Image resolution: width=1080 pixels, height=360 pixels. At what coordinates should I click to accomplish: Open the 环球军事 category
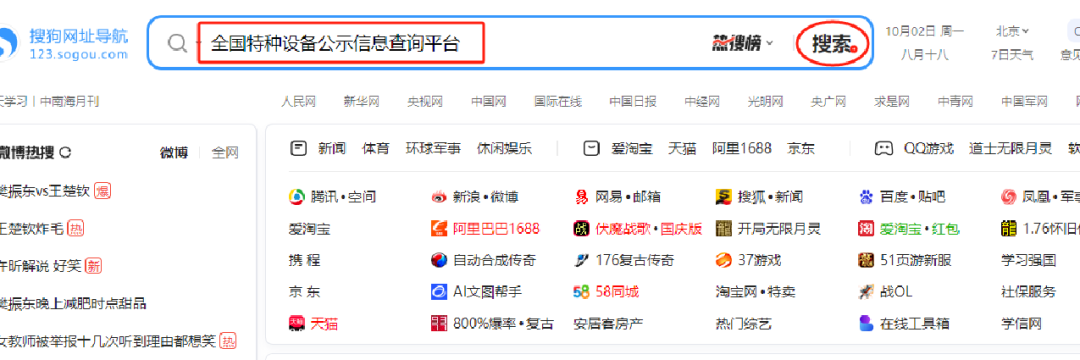433,148
